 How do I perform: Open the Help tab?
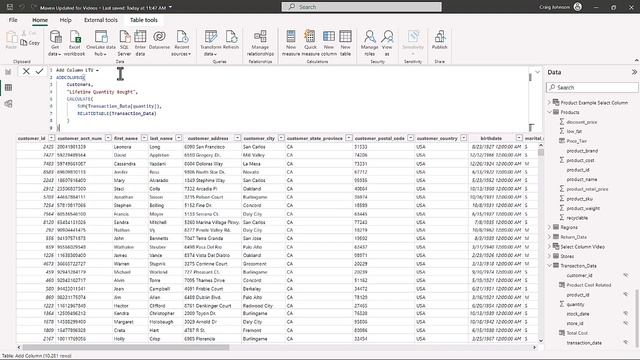click(65, 20)
